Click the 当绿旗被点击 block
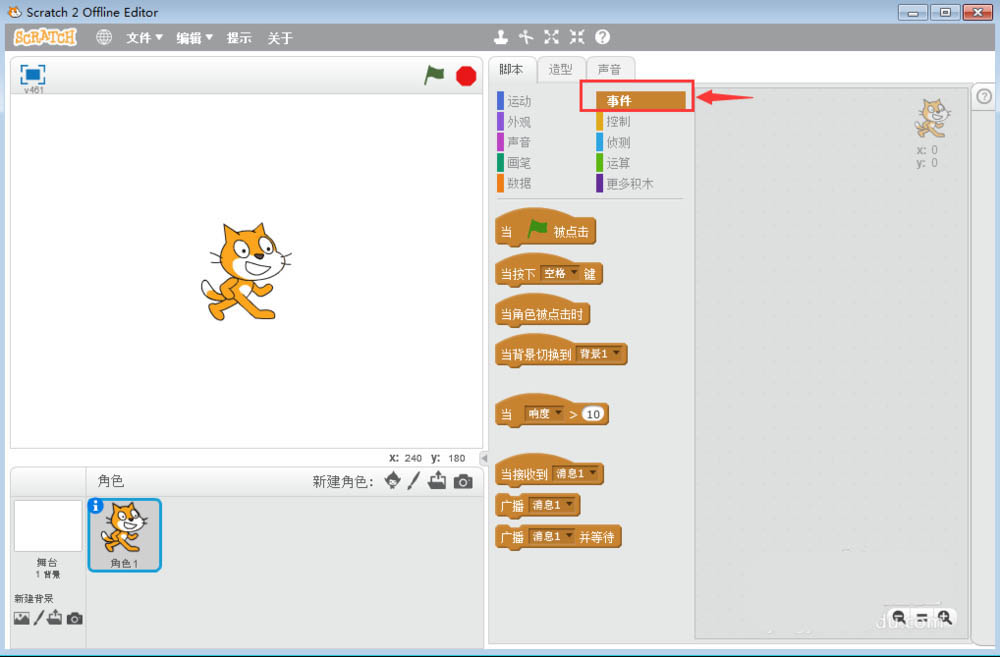 coord(545,228)
